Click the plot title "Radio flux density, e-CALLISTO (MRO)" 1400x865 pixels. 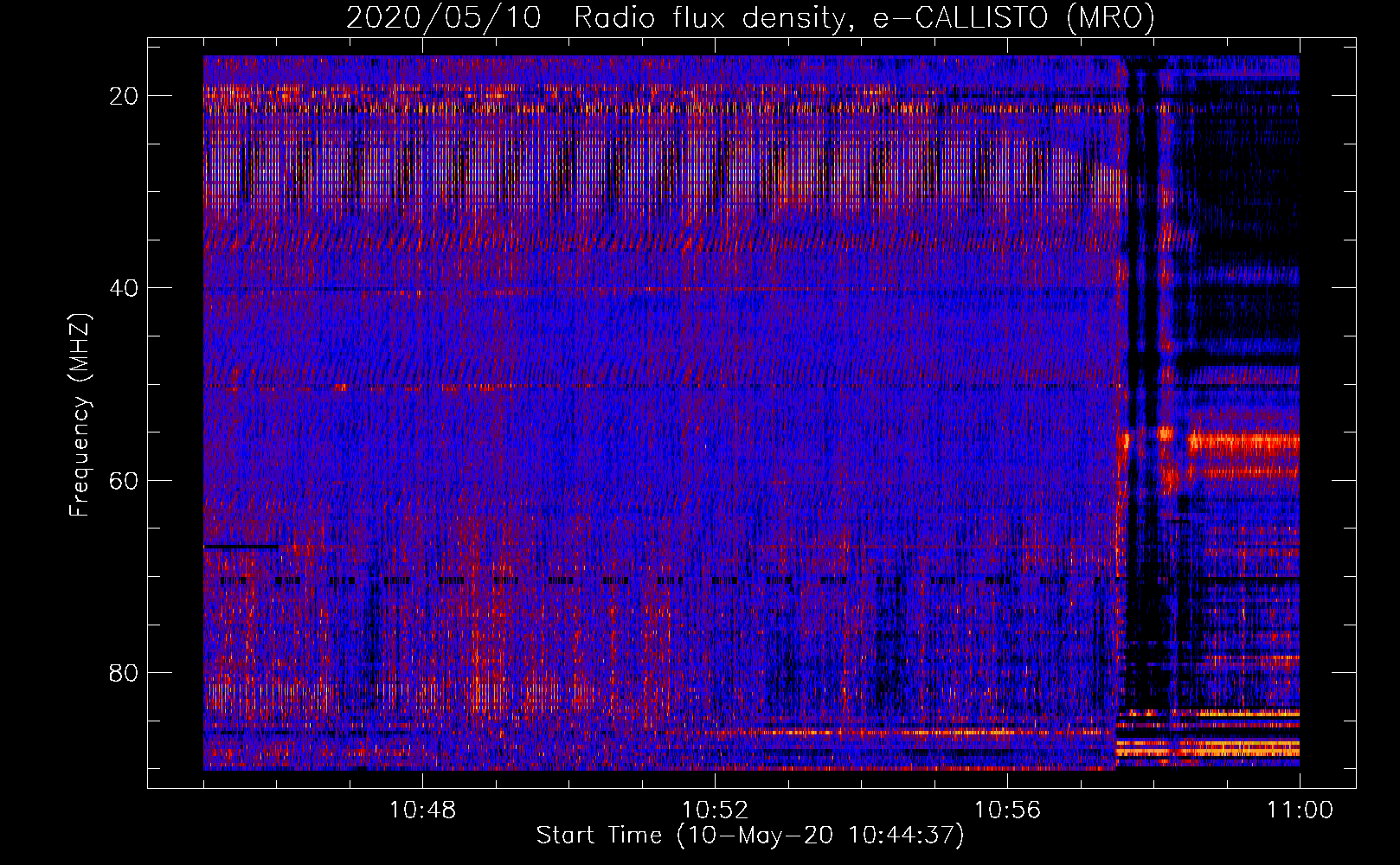coord(864,18)
